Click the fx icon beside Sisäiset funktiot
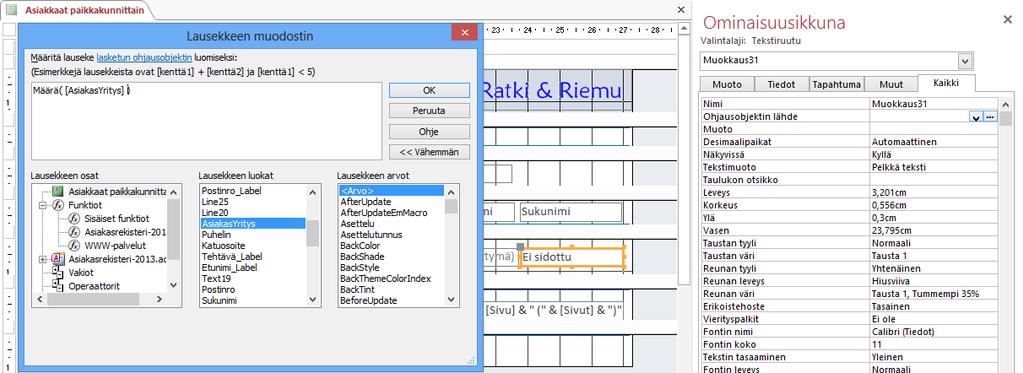Image resolution: width=1023 pixels, height=373 pixels. tap(74, 218)
